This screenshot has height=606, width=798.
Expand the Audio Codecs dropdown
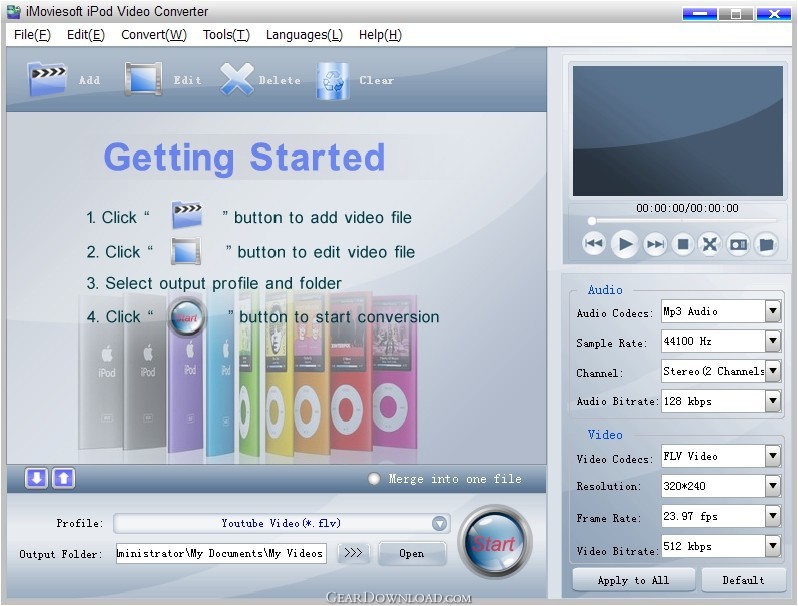(x=773, y=311)
